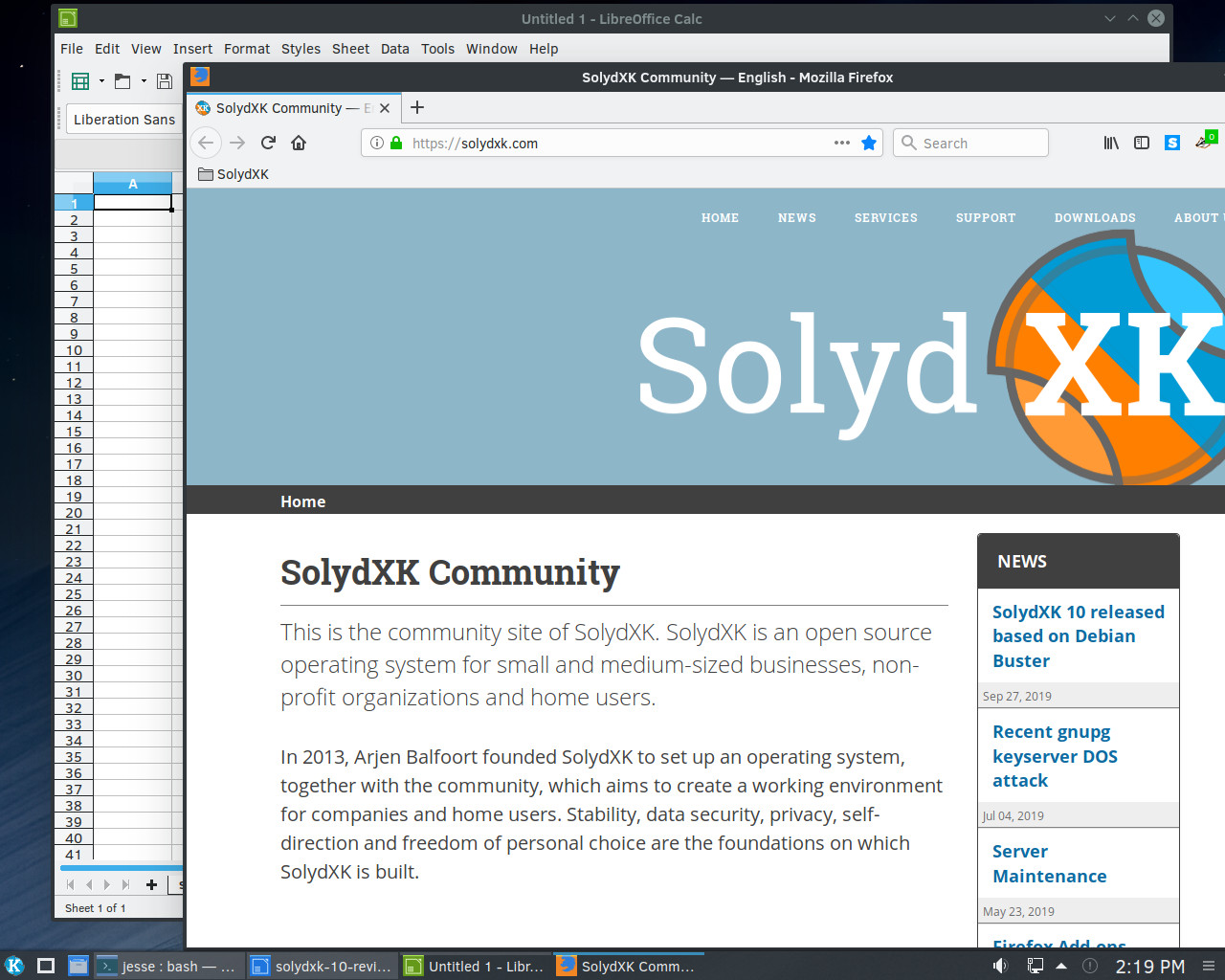Click Firefox forward arrow button
This screenshot has height=980, width=1225.
pyautogui.click(x=237, y=143)
